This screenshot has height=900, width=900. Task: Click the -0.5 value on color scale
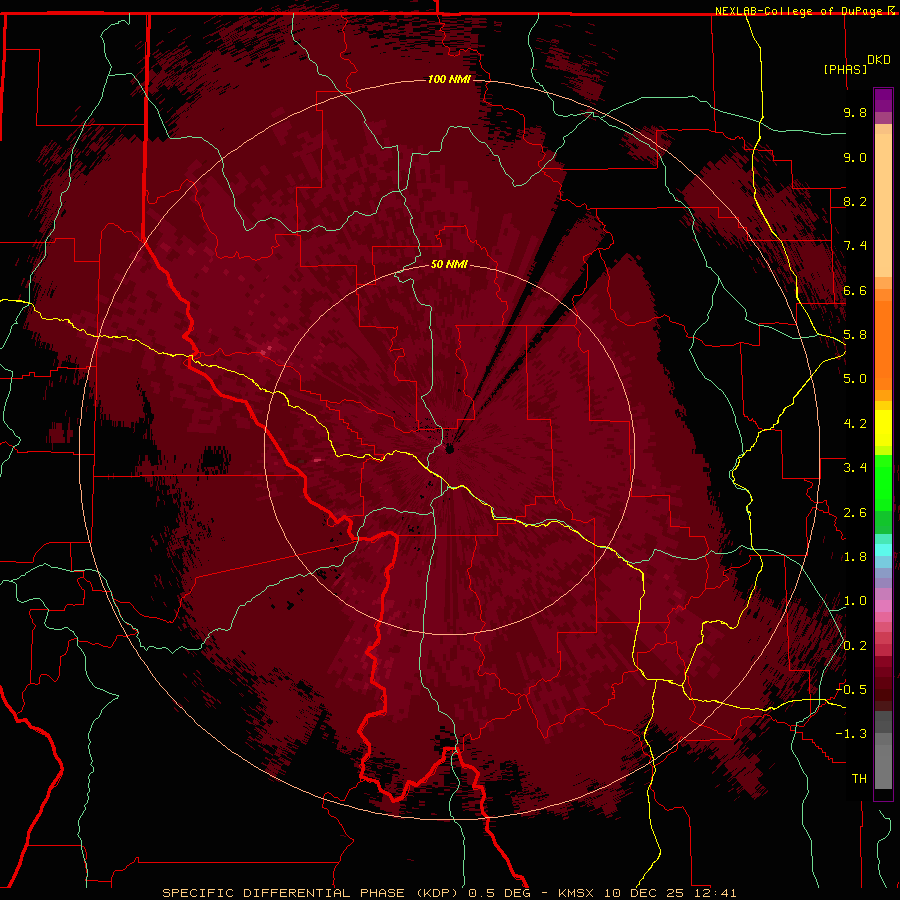click(852, 690)
